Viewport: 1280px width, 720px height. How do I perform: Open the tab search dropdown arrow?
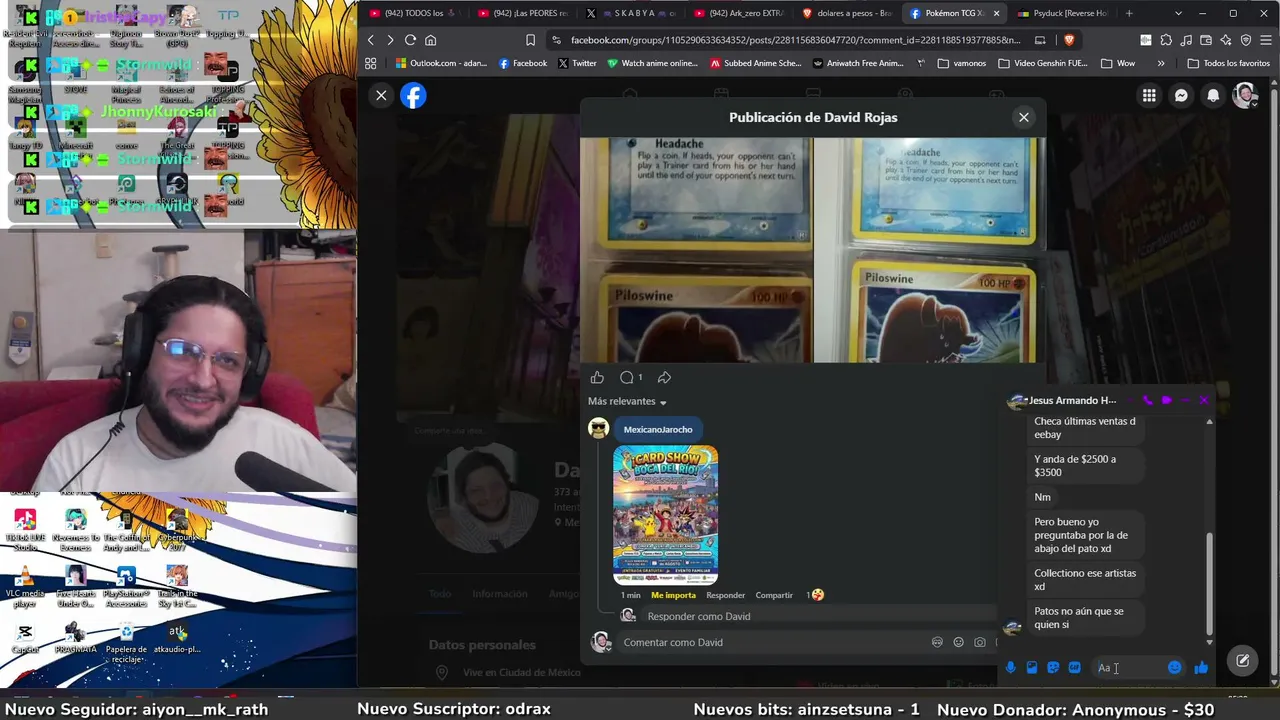pyautogui.click(x=1178, y=13)
